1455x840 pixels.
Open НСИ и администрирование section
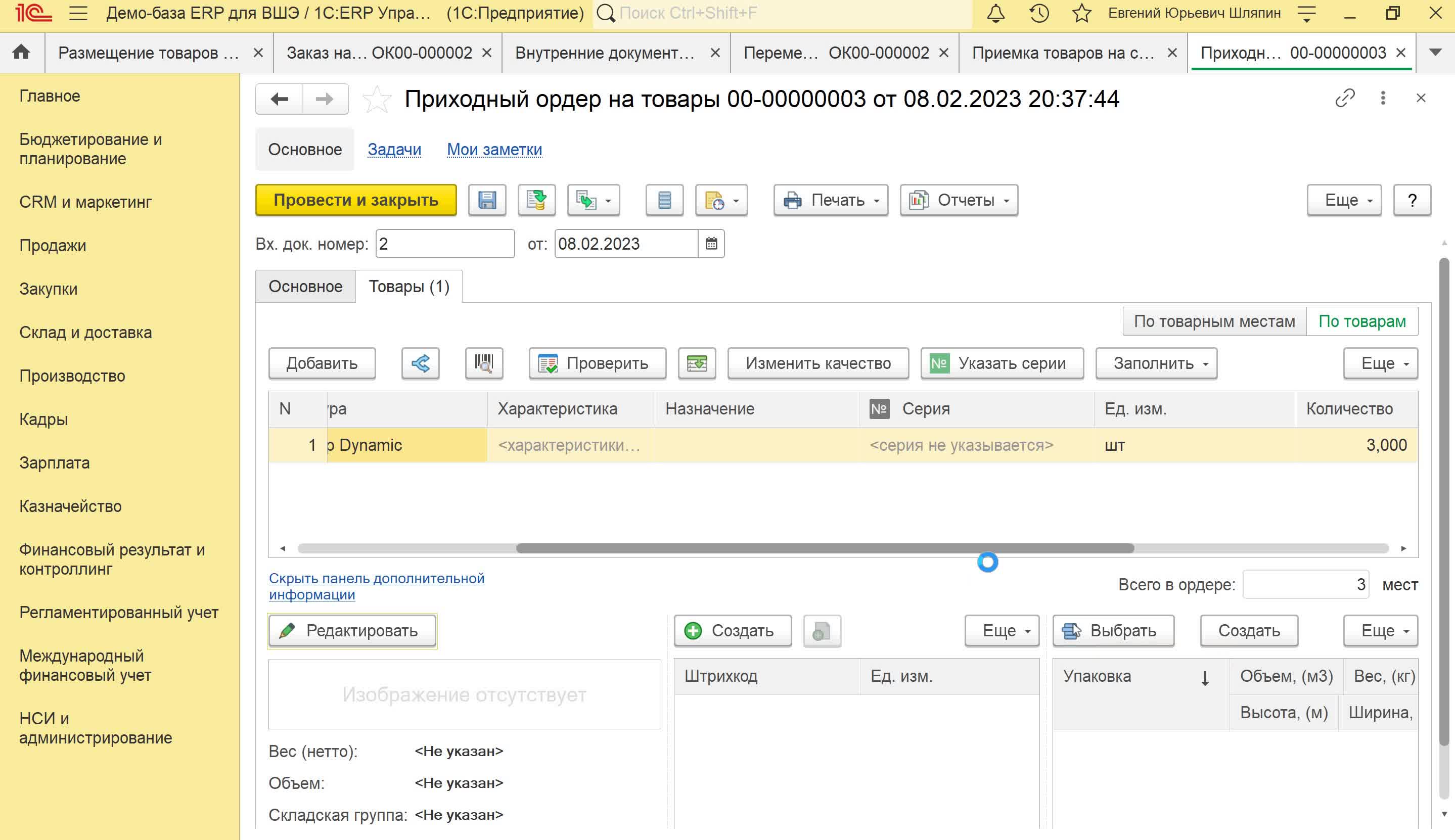96,728
